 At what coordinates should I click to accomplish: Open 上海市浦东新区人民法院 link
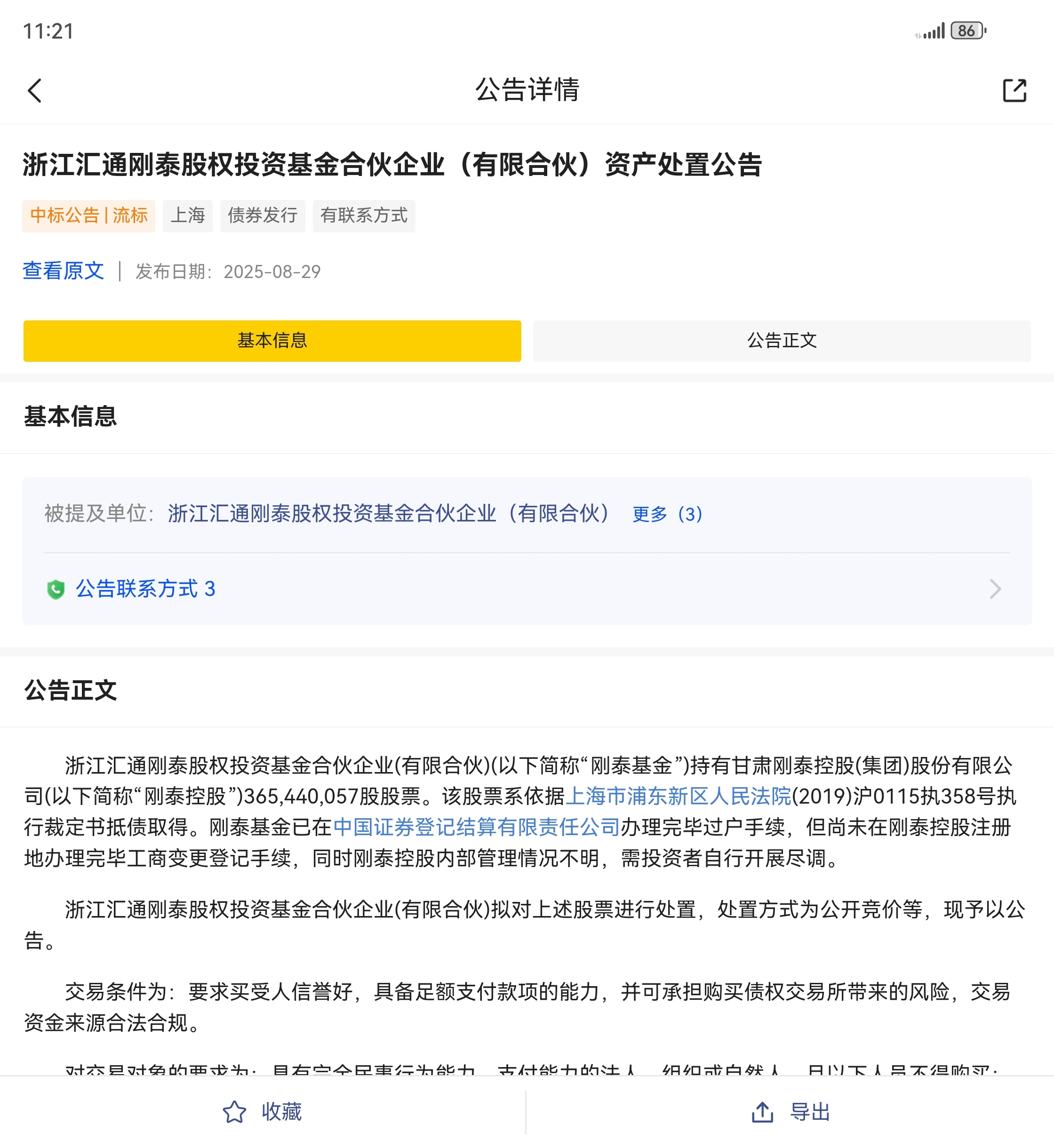click(678, 797)
